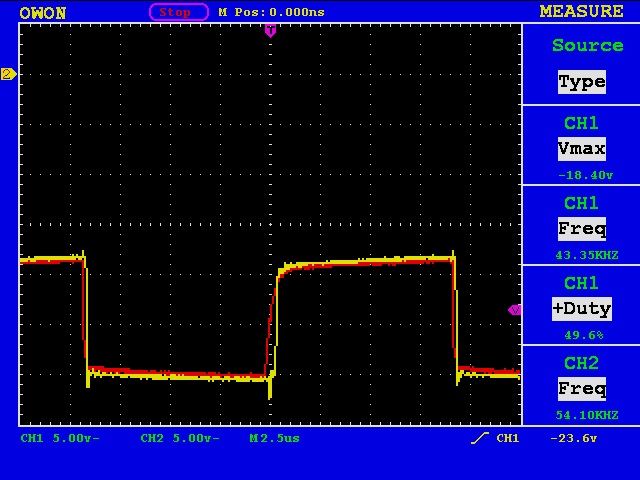
Task: Click the Stop run status indicator
Action: 179,12
